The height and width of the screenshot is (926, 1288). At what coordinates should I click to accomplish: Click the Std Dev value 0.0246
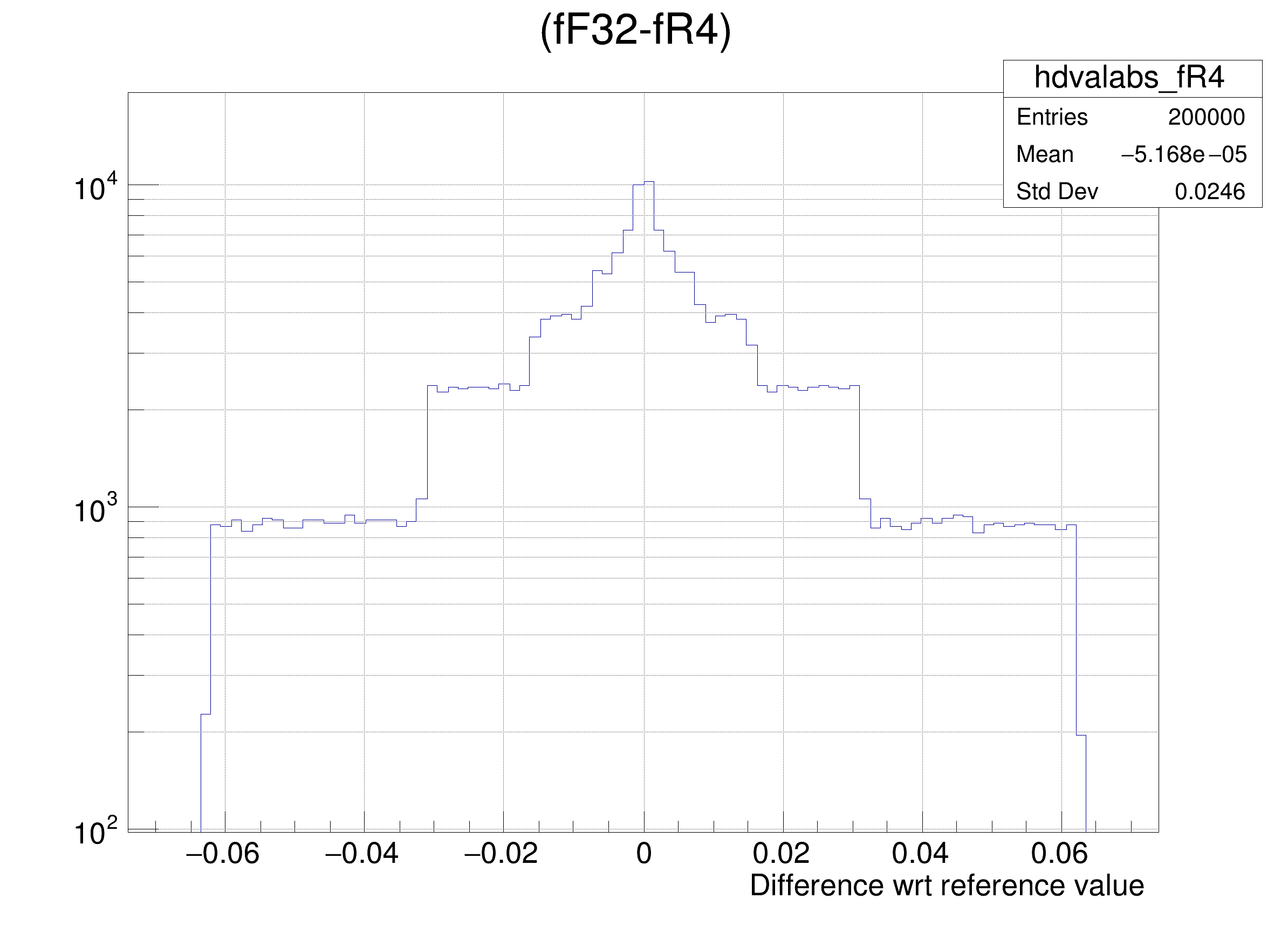[x=1210, y=192]
